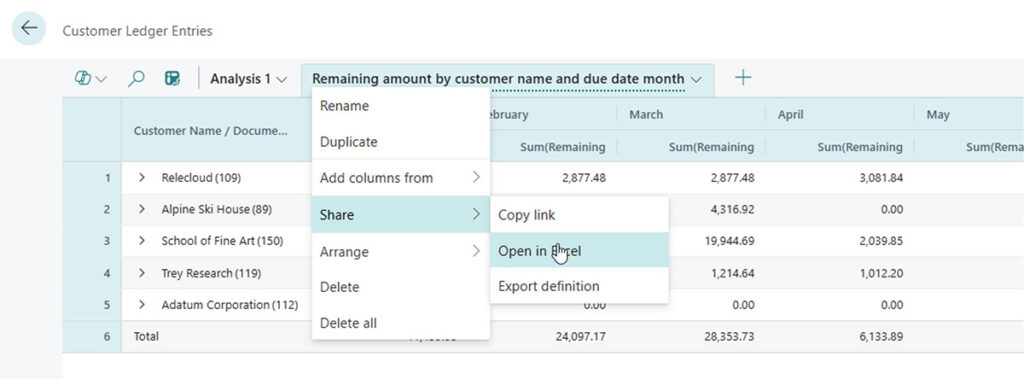
Task: Click the Customer Name / Document column header
Action: click(216, 131)
